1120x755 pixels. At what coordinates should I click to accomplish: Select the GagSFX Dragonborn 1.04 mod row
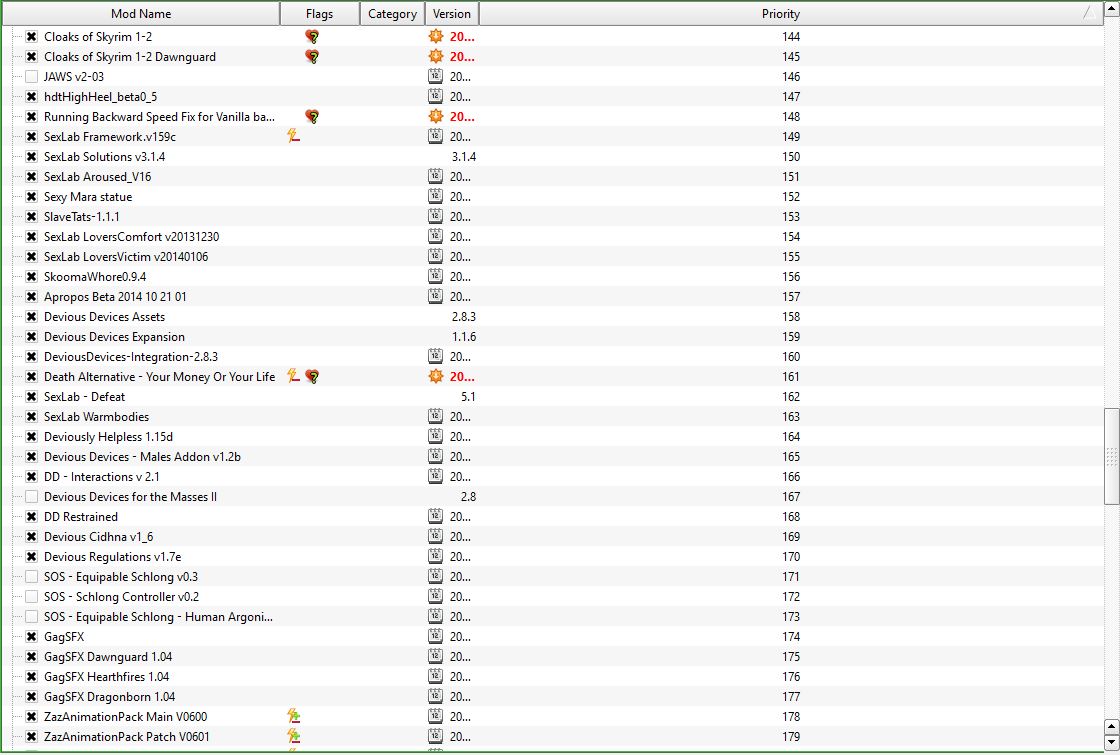(110, 697)
